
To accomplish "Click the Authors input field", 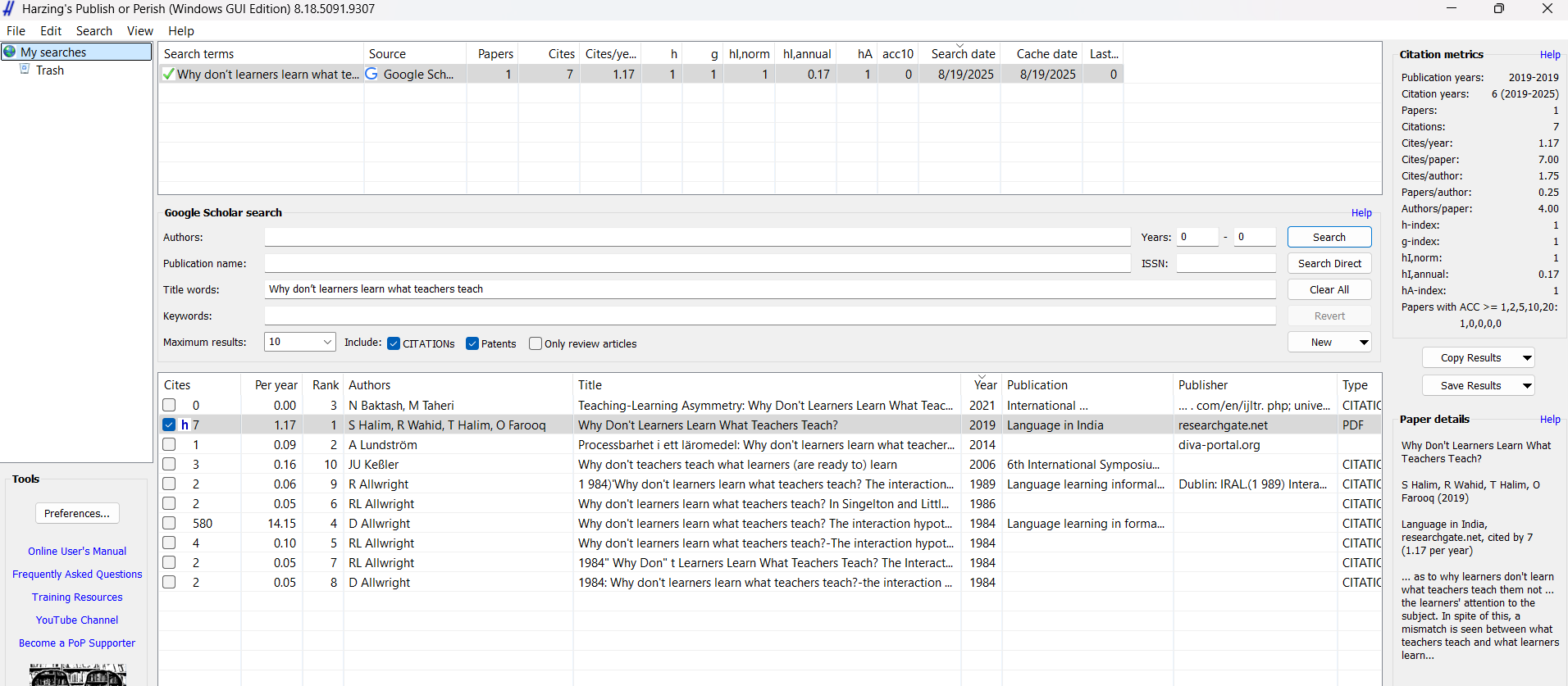I will [697, 237].
